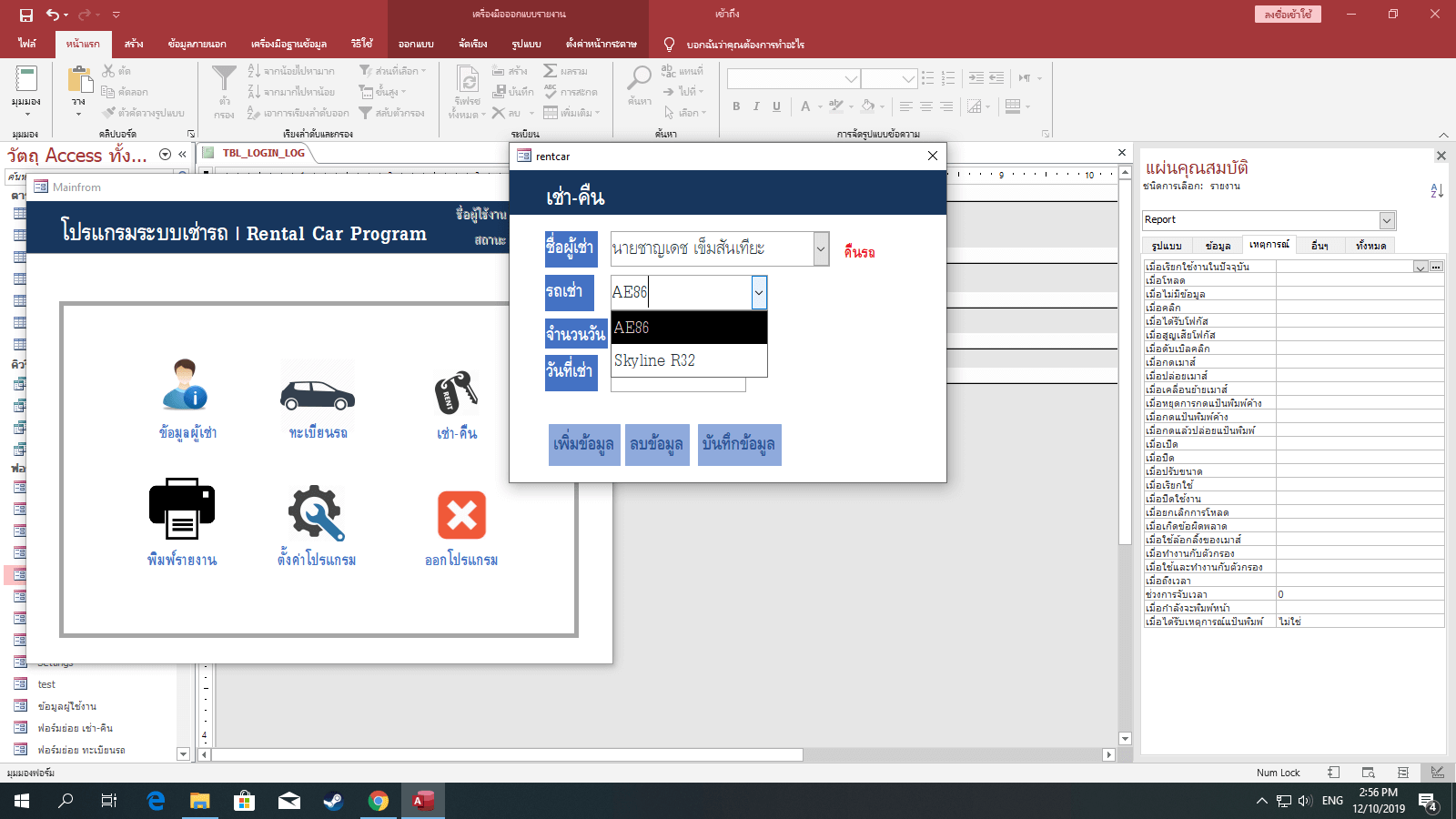Click the Access icon on the taskbar
This screenshot has height=819, width=1456.
[x=422, y=801]
